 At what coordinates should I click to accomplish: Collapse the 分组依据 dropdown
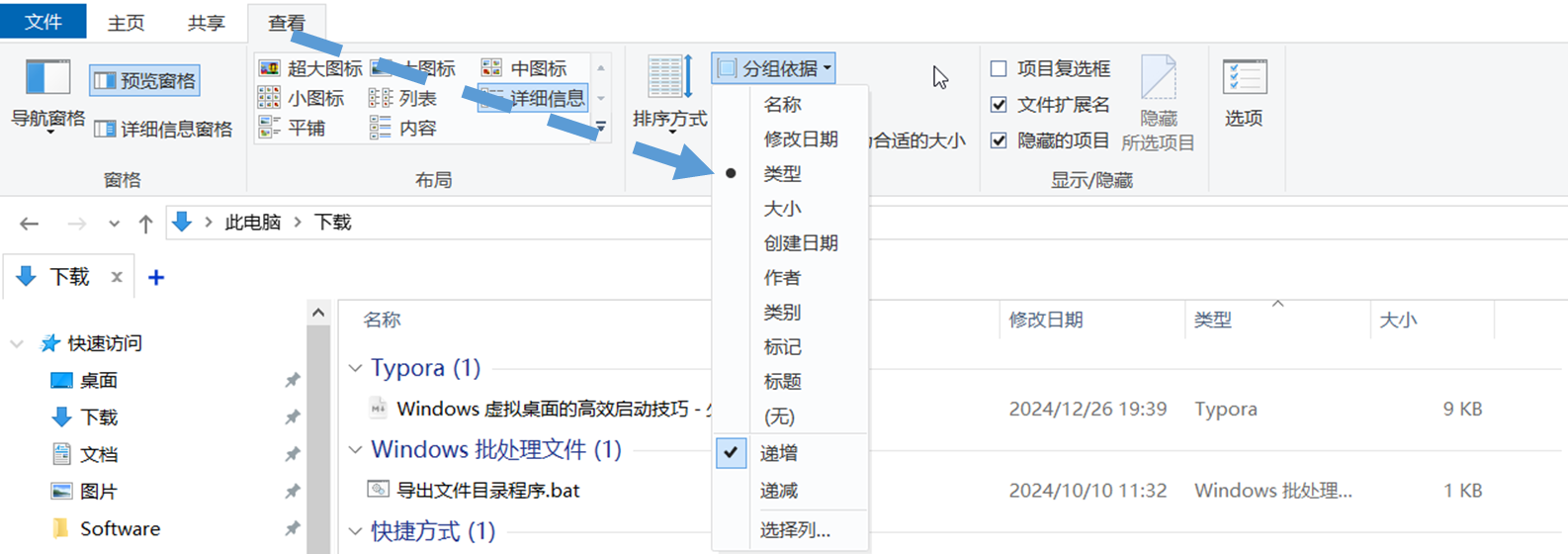tap(773, 68)
